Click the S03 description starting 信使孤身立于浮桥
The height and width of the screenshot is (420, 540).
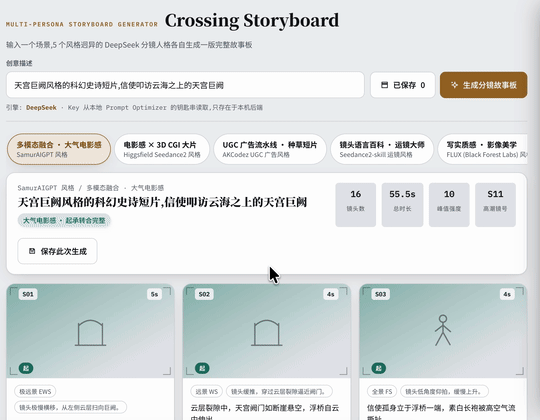441,412
